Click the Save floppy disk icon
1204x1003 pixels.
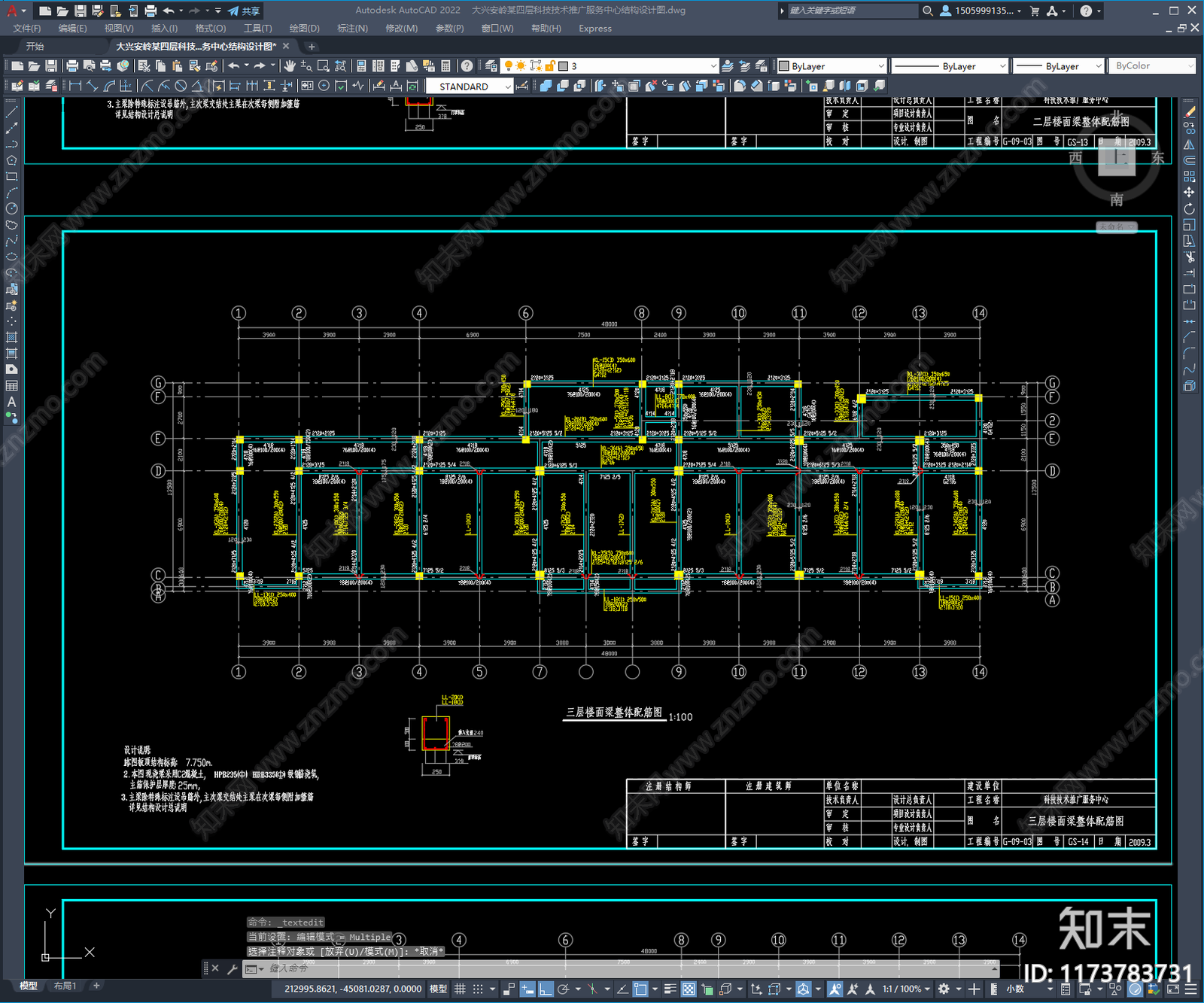point(51,66)
